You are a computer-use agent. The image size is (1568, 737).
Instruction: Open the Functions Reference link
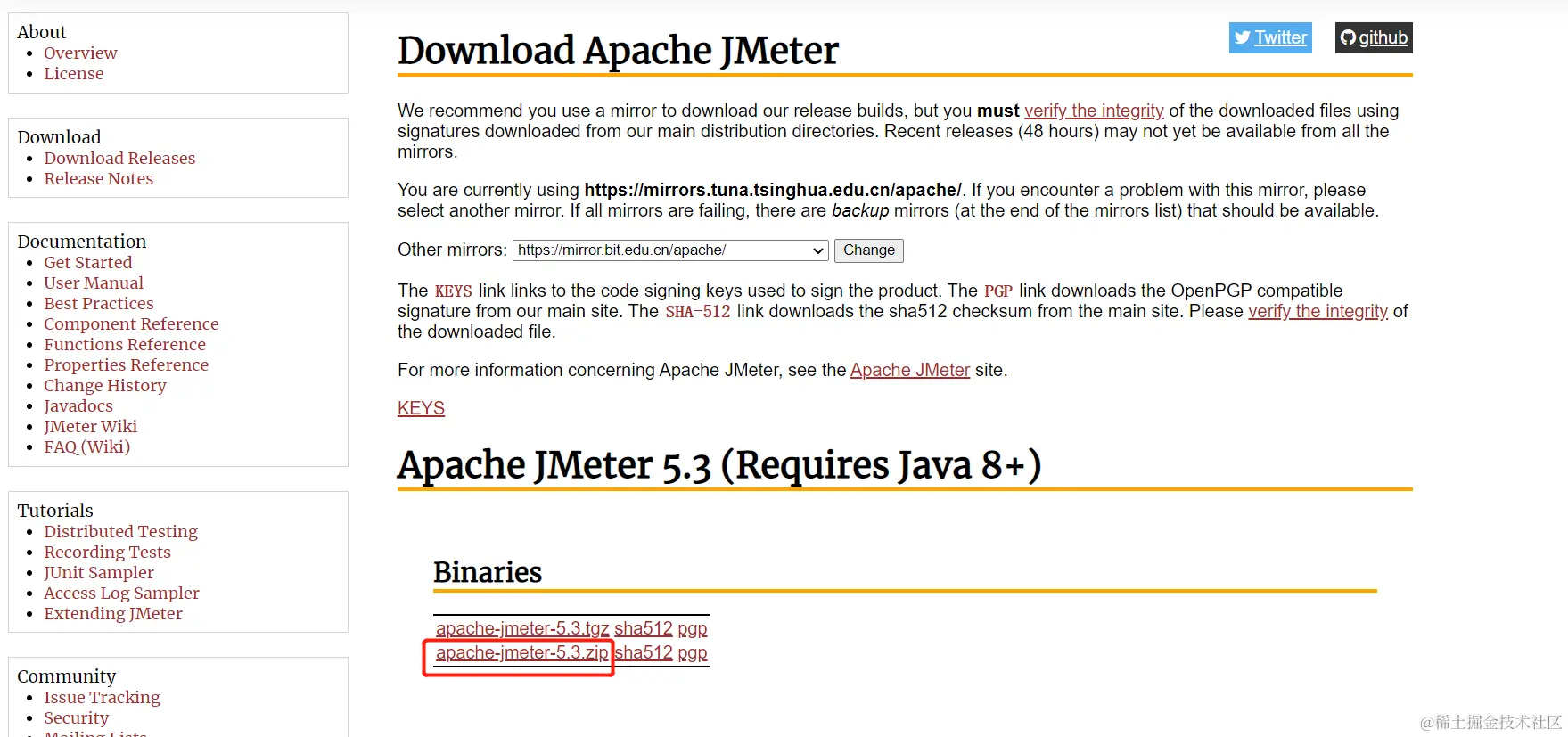point(125,344)
